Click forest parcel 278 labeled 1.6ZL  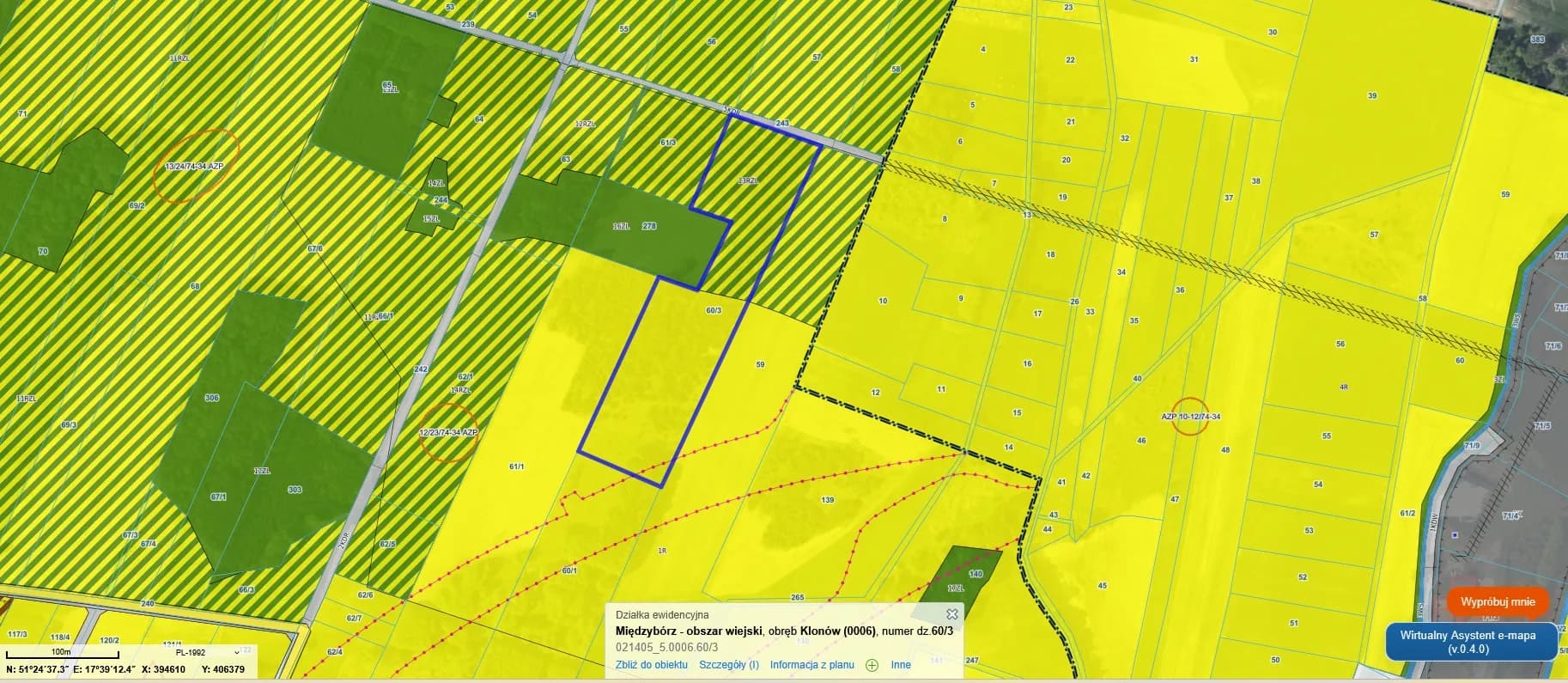coord(649,226)
